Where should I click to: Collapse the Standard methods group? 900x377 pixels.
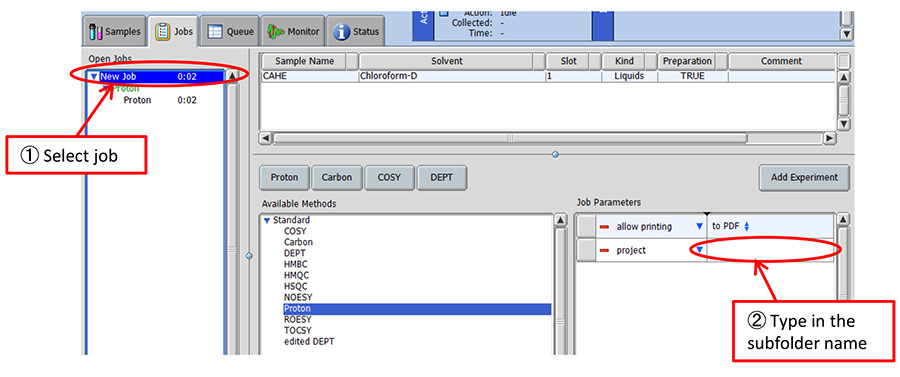(x=267, y=220)
